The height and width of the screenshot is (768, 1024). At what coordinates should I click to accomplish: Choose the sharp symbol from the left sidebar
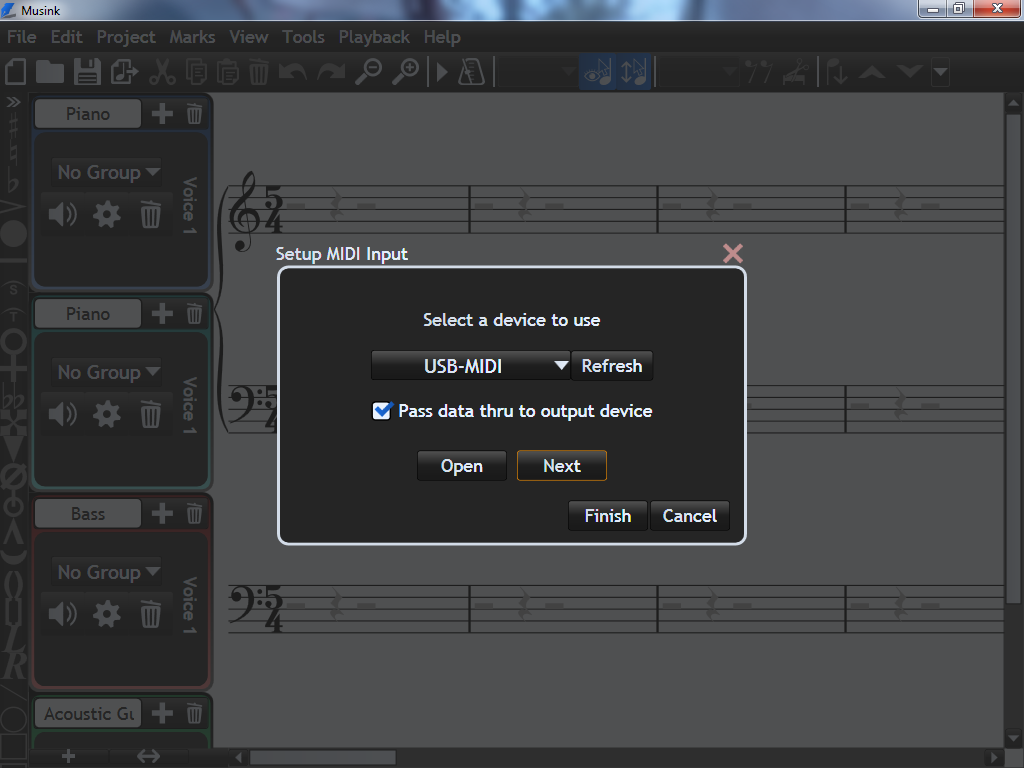(13, 125)
